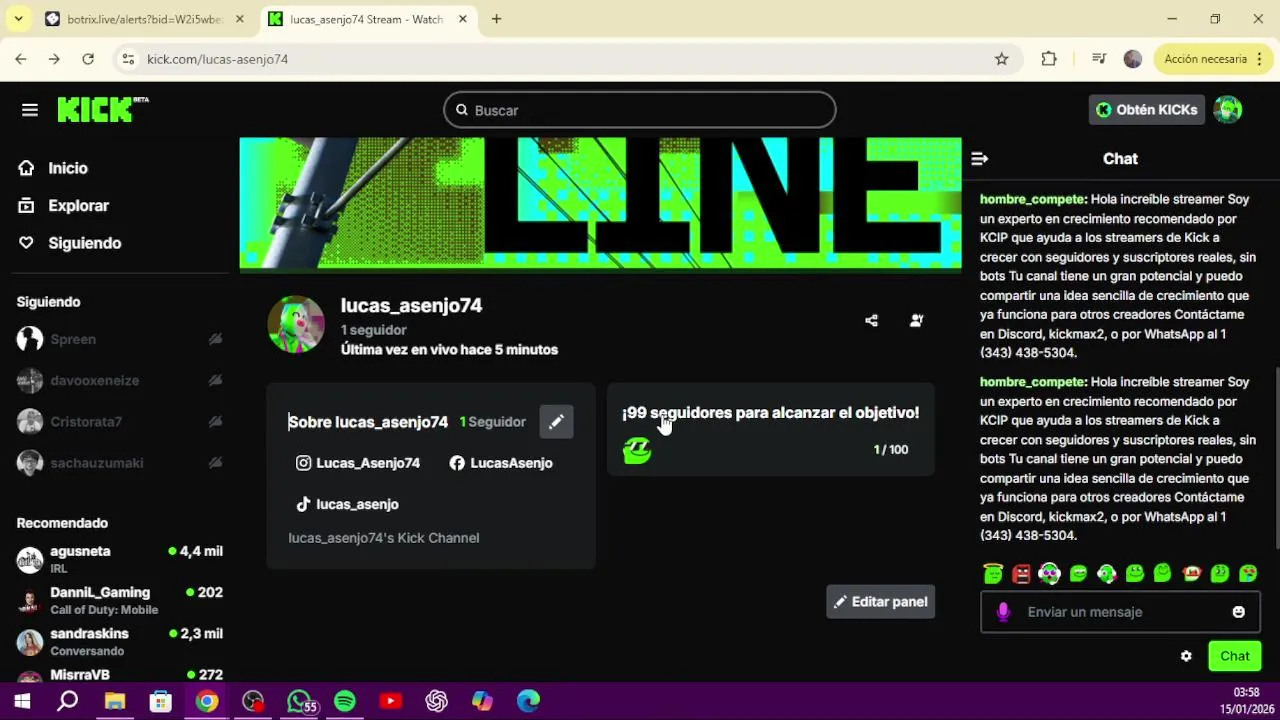Open Chrome extensions puzzle icon

pos(1049,59)
